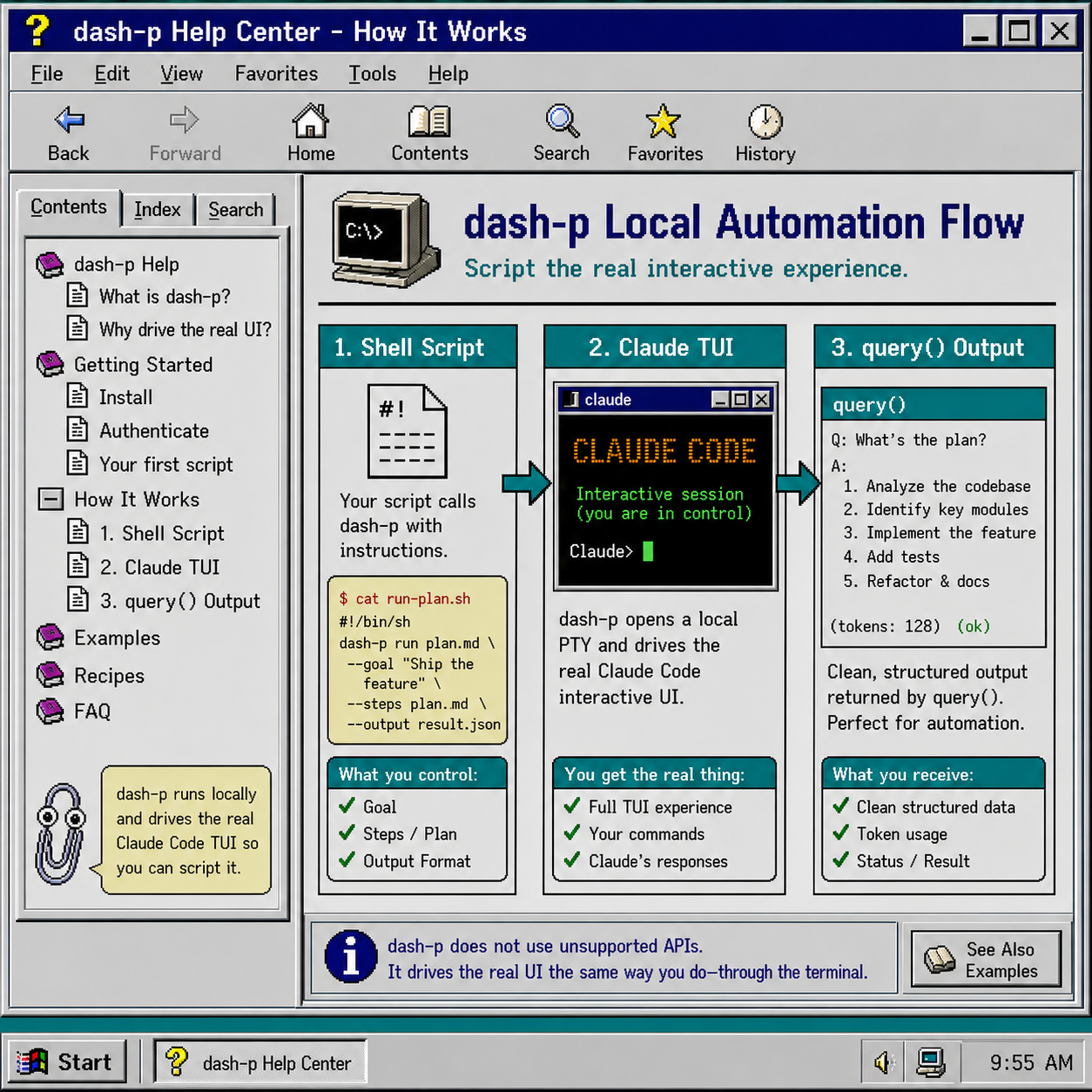Screen dimensions: 1092x1092
Task: Click the 9:55 AM clock
Action: [1031, 1063]
